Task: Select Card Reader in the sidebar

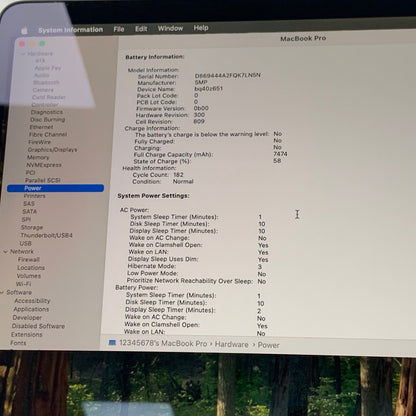Action: pos(49,97)
